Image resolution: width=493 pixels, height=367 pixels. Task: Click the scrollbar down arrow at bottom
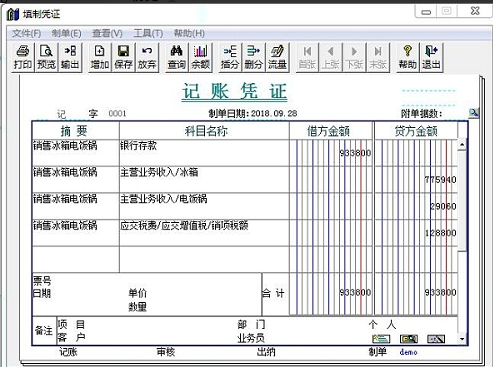point(462,339)
